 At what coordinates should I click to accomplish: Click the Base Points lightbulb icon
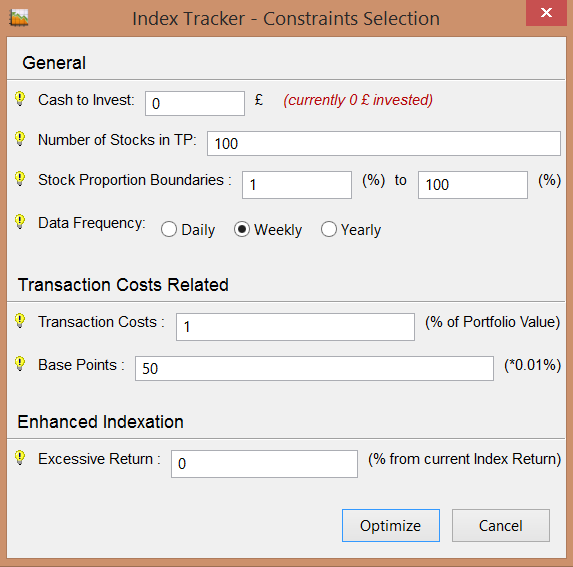20,364
